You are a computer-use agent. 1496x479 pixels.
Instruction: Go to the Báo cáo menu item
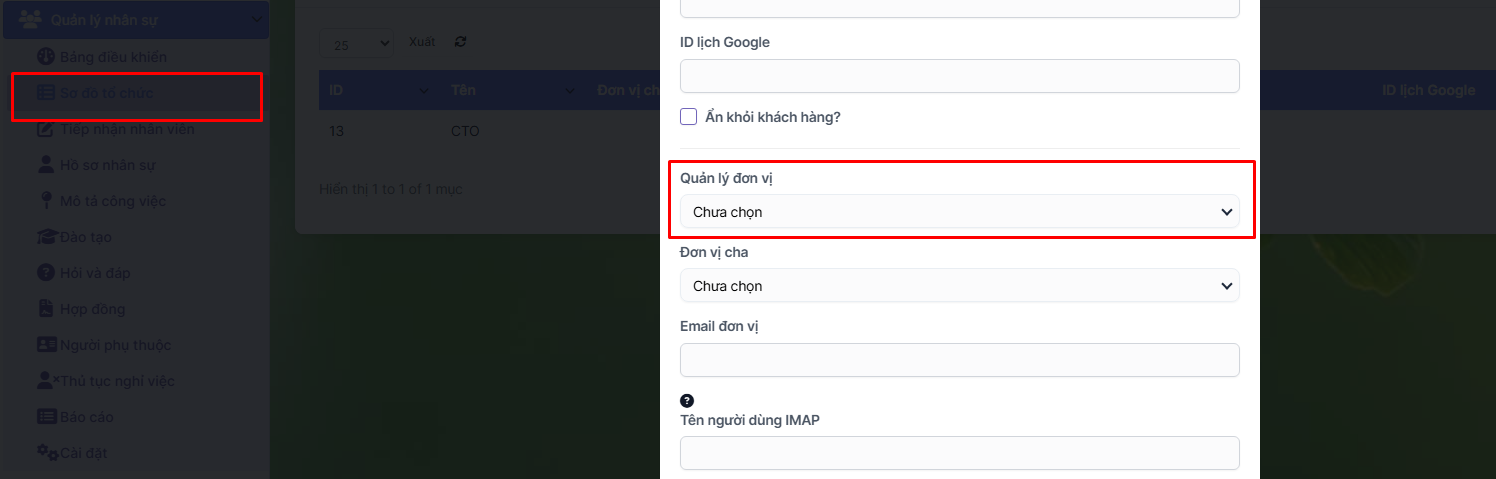click(86, 417)
